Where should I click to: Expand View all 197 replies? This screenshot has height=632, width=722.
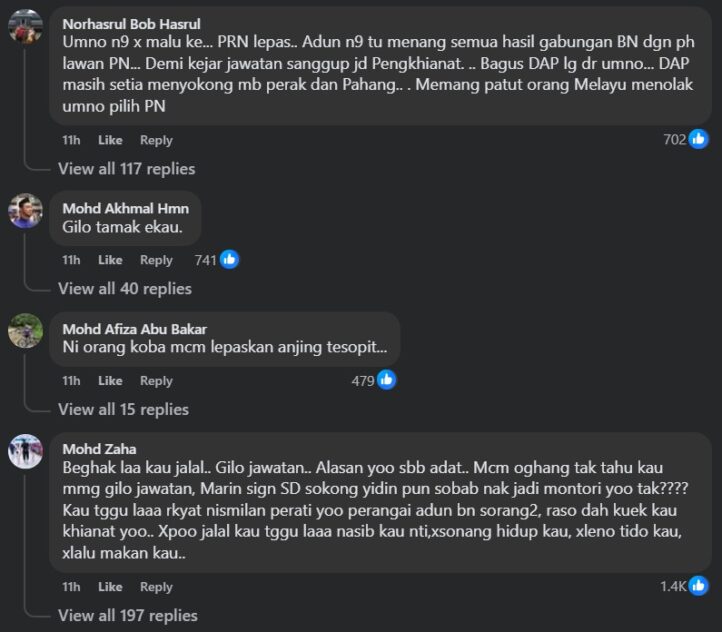pos(127,616)
